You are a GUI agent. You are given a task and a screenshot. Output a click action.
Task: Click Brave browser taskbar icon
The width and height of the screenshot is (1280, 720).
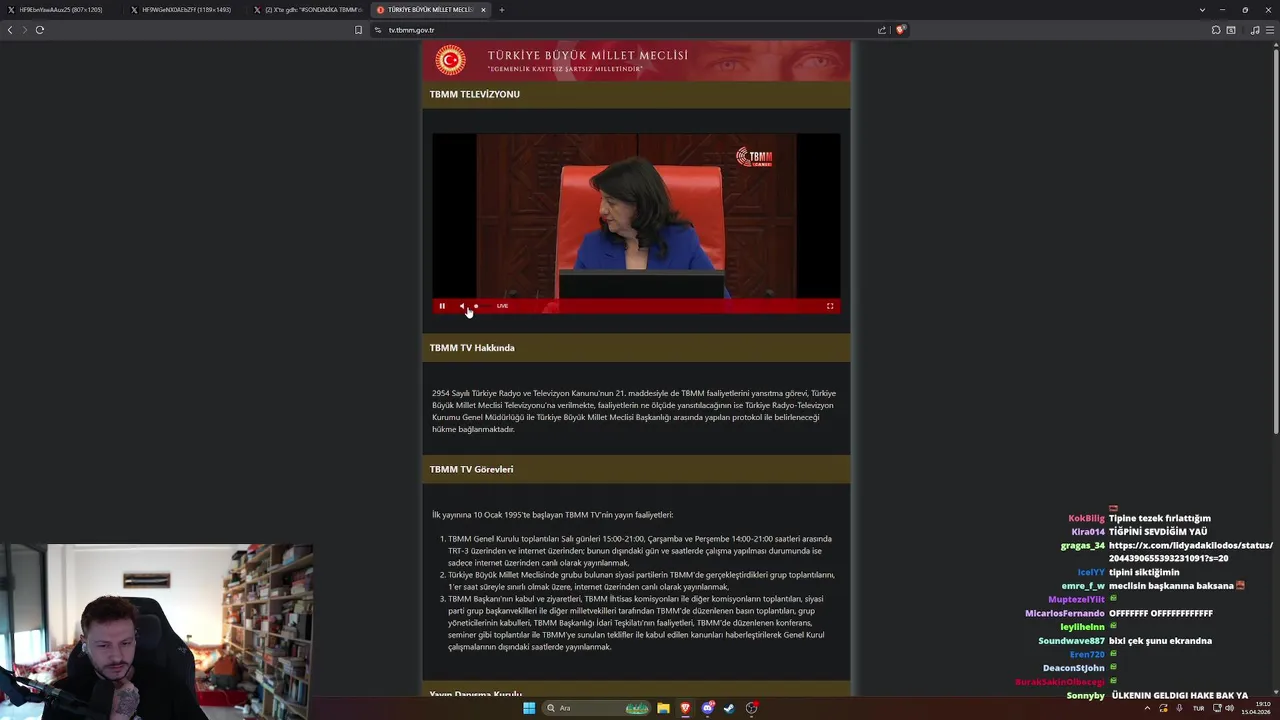(x=685, y=708)
